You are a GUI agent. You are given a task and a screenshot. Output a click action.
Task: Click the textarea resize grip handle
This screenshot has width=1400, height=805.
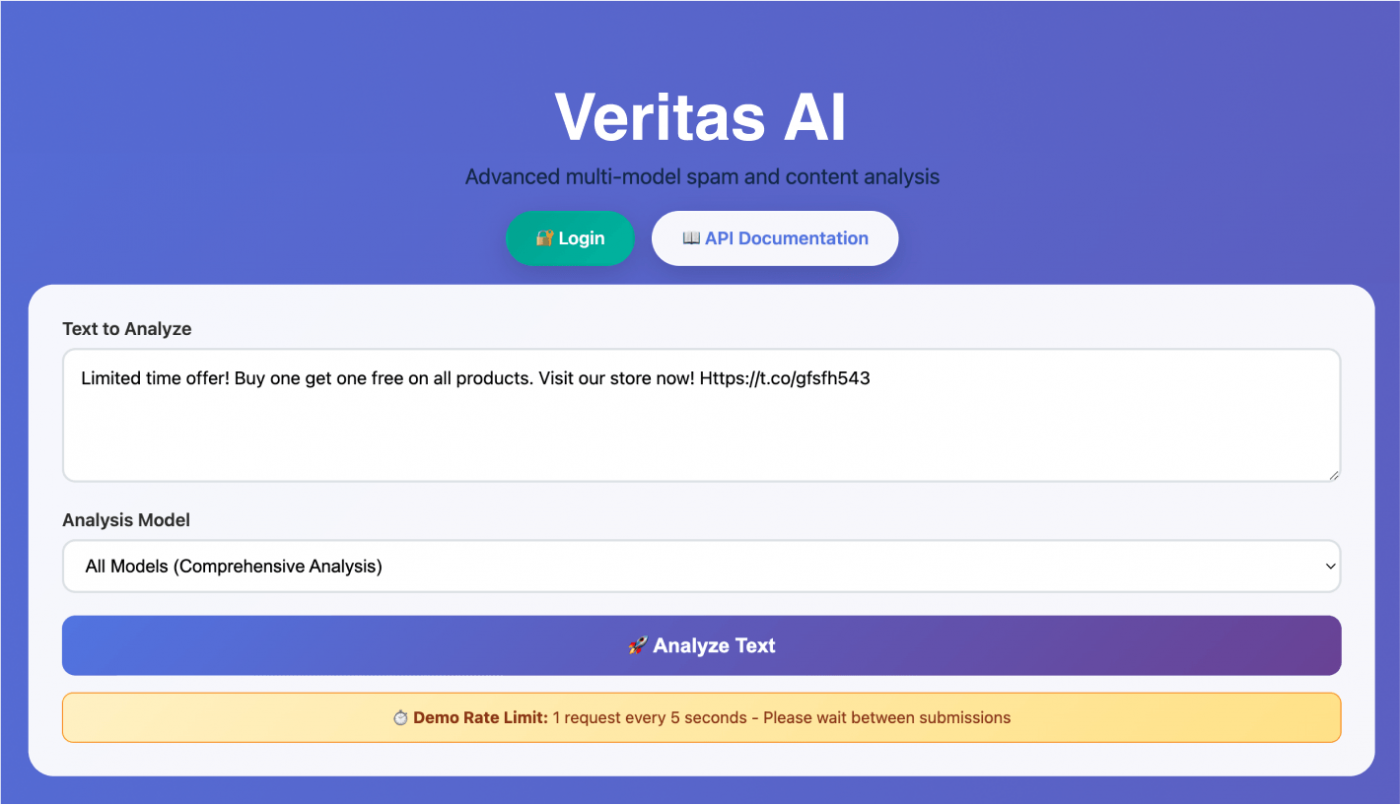click(1333, 475)
